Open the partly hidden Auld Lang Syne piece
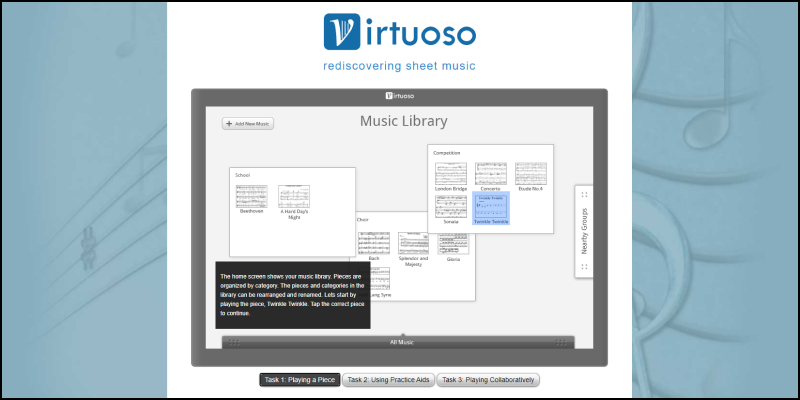800x400 pixels. coord(380,279)
